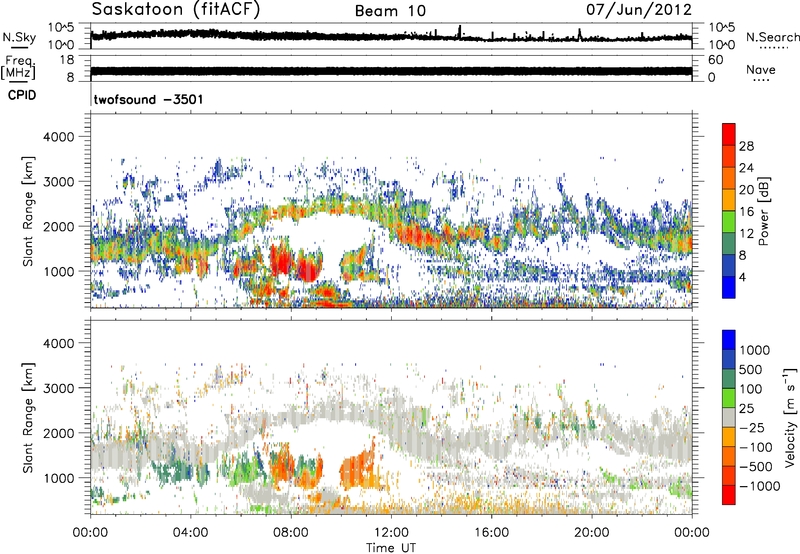The width and height of the screenshot is (800, 554).
Task: Click the "twofsound -3501" control program text
Action: tap(148, 99)
